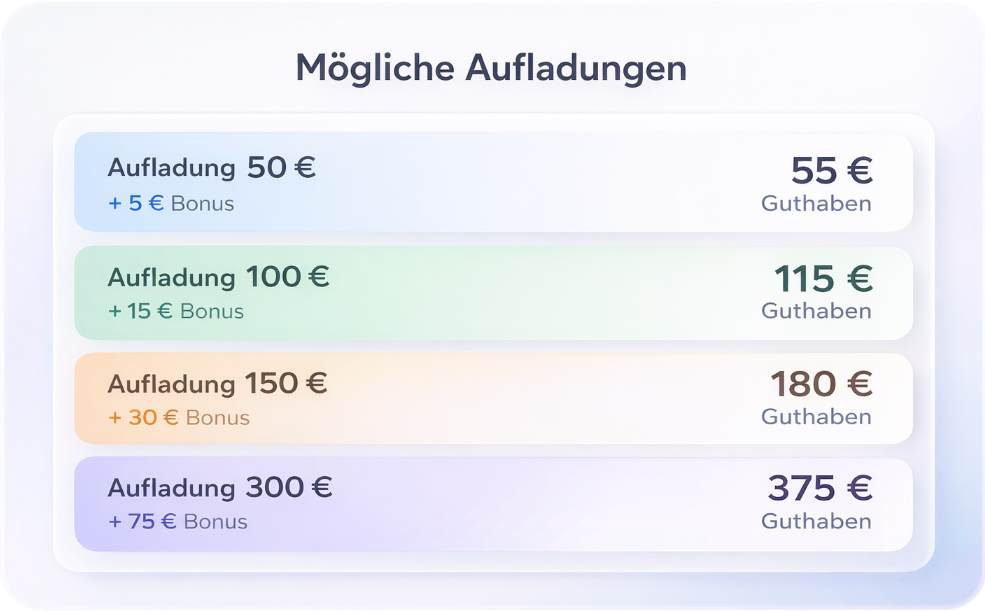Click the "Mögliche Aufladungen" heading
Screen dimensions: 985x611
[x=491, y=68]
